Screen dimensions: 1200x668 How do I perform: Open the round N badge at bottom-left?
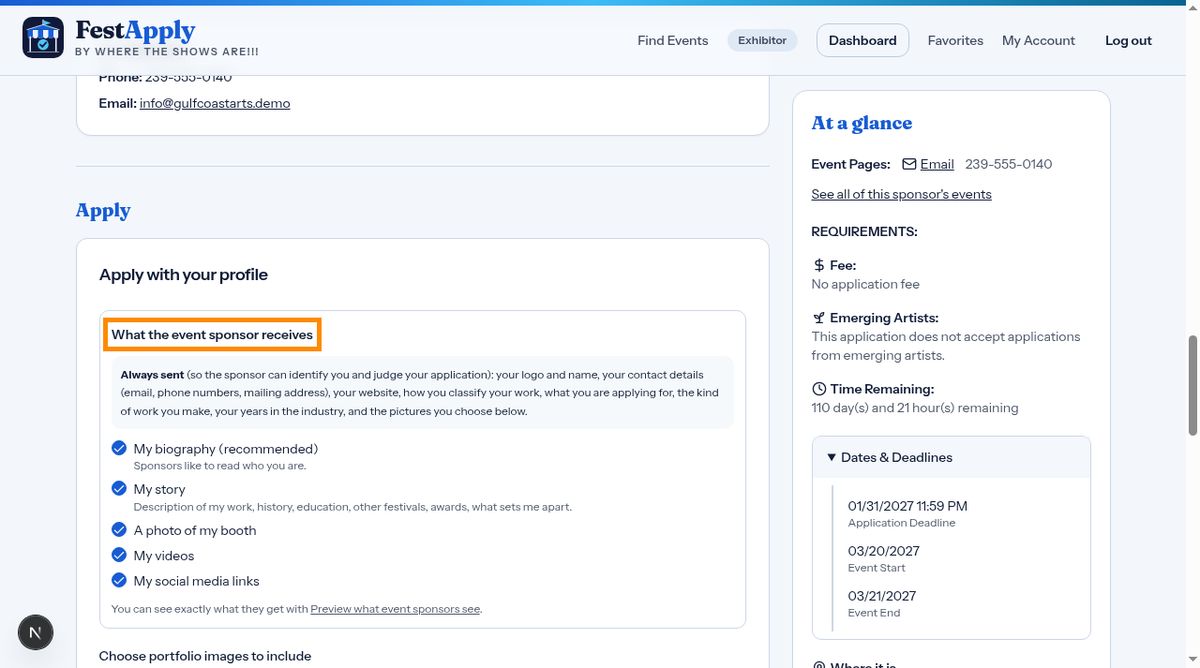point(36,632)
